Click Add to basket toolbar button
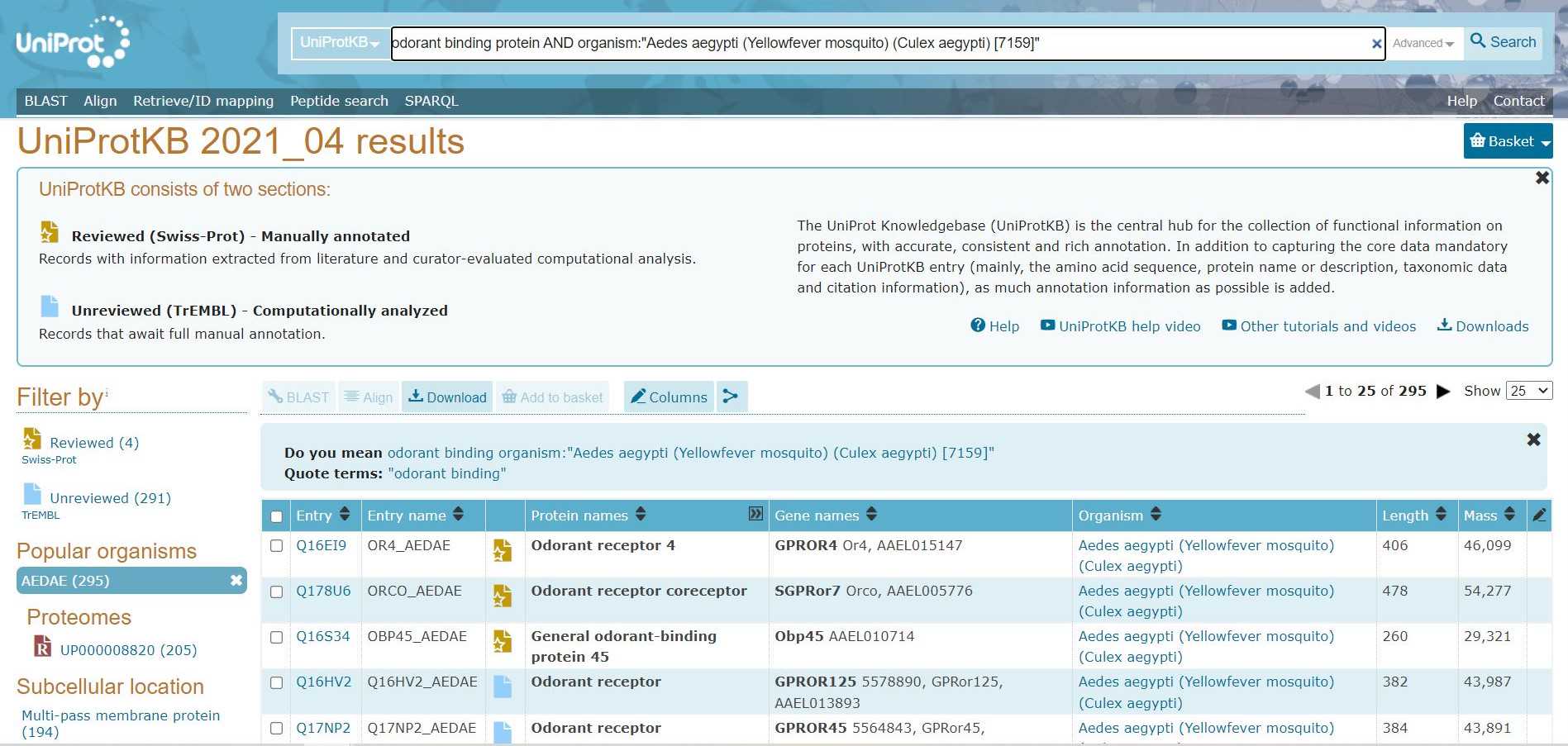Viewport: 1568px width, 746px height. click(552, 397)
